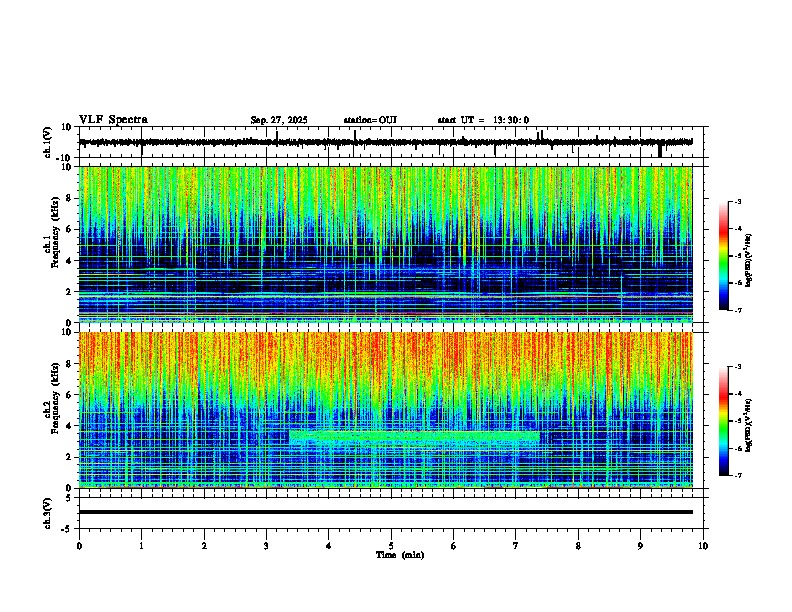Click the "ch.1(V)" waveform axis label
This screenshot has height=612, width=792.
click(48, 142)
